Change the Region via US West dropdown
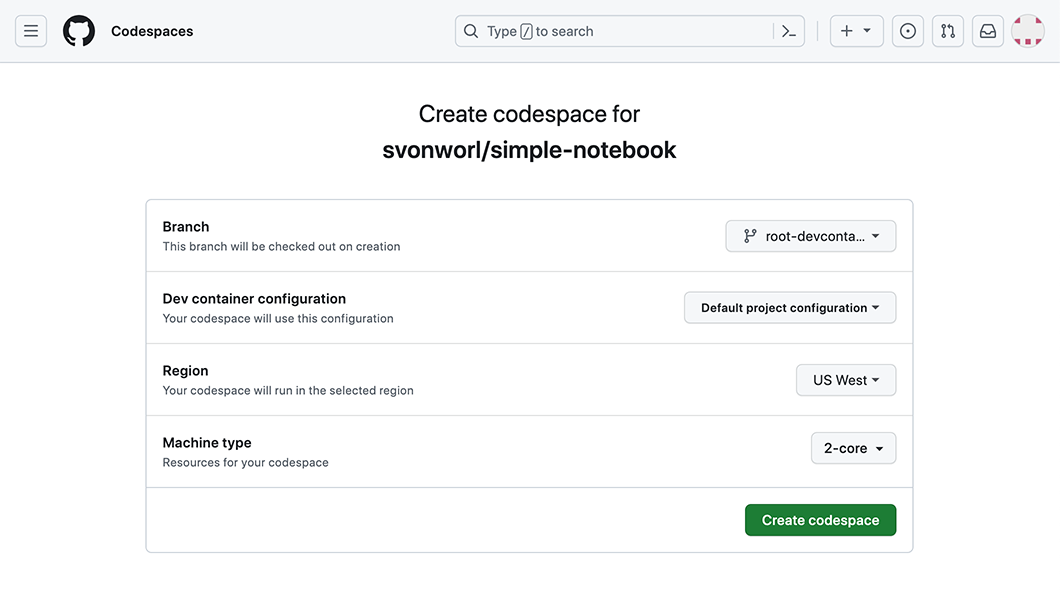1060x596 pixels. 845,379
